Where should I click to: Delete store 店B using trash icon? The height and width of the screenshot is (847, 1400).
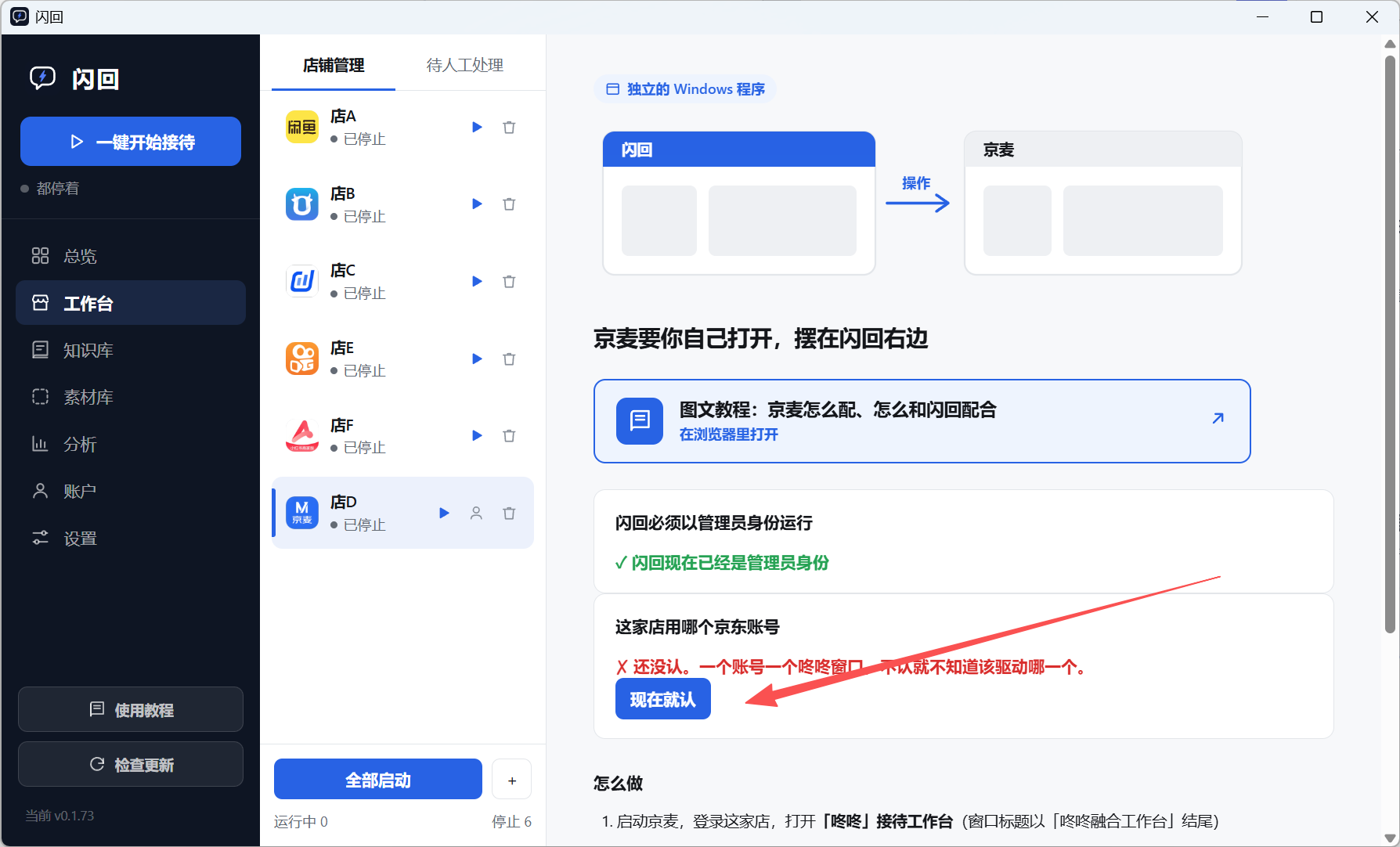[x=509, y=204]
